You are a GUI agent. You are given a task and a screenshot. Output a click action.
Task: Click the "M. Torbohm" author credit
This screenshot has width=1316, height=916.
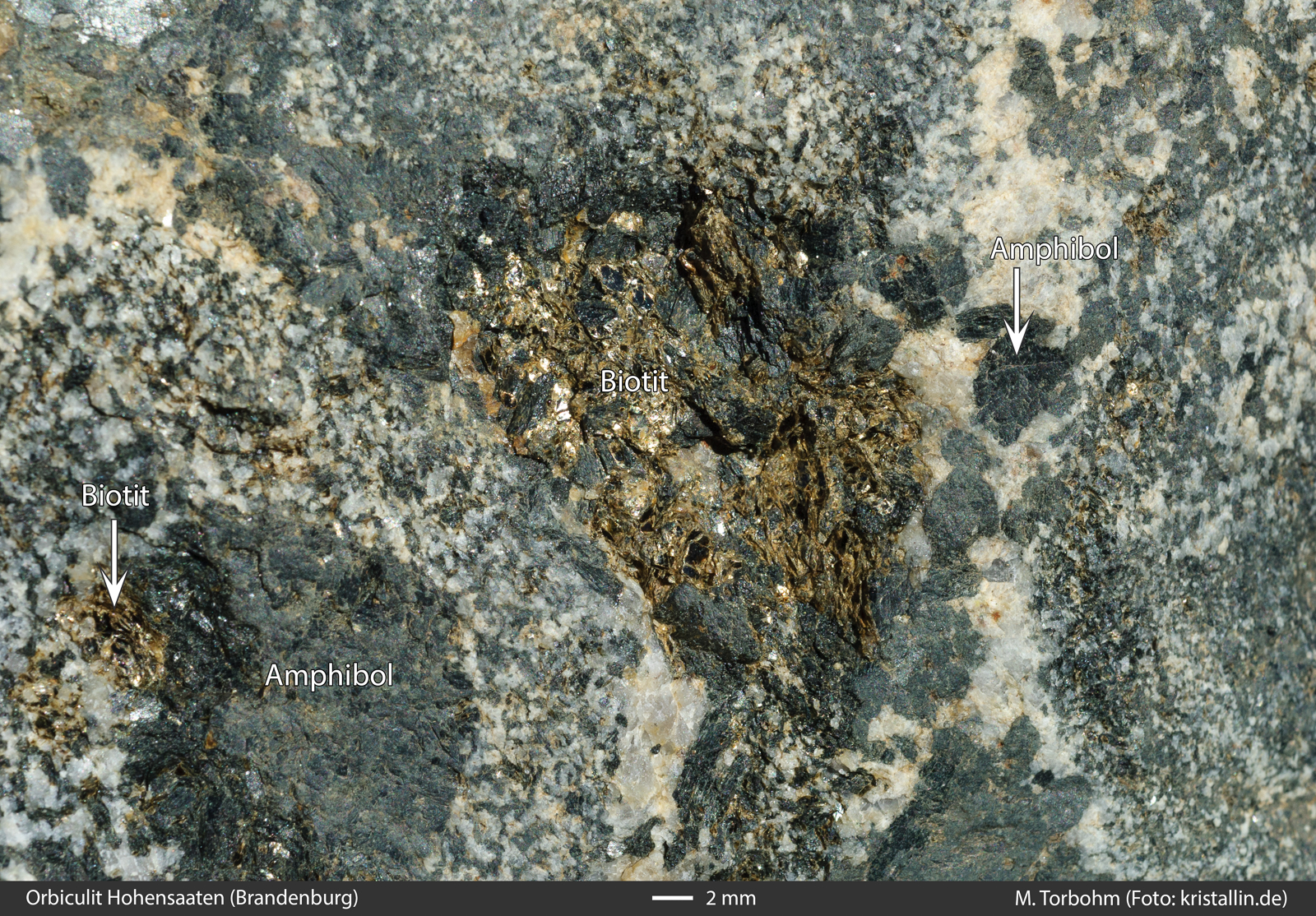[x=1067, y=898]
